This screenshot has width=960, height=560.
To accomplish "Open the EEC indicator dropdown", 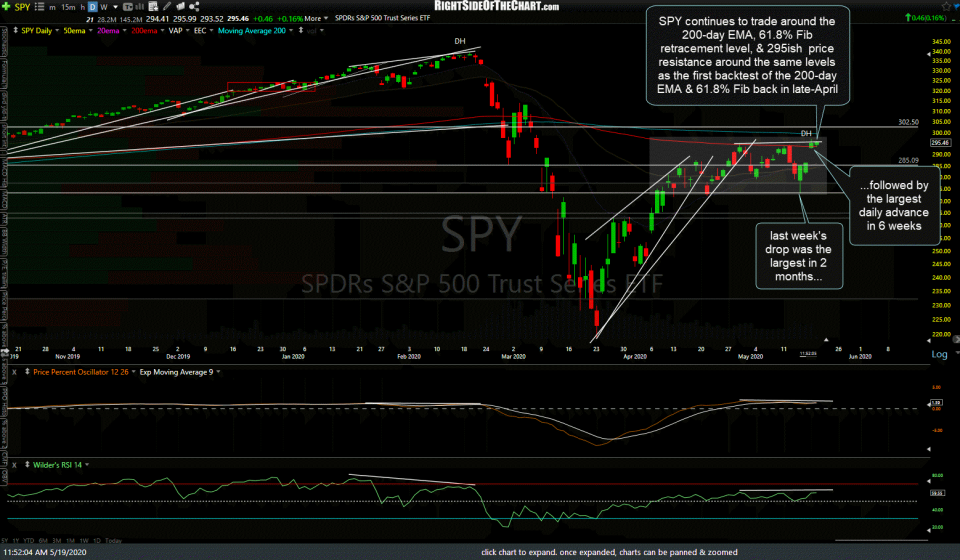I will click(211, 30).
